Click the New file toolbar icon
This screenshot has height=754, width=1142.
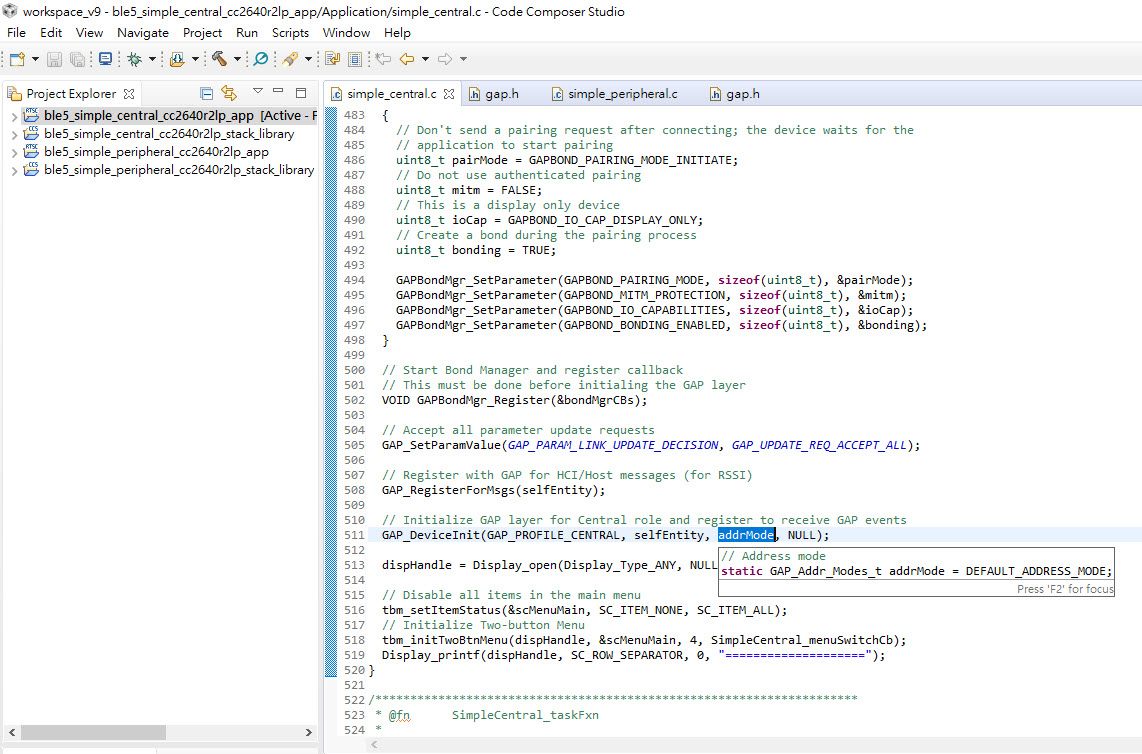click(17, 60)
